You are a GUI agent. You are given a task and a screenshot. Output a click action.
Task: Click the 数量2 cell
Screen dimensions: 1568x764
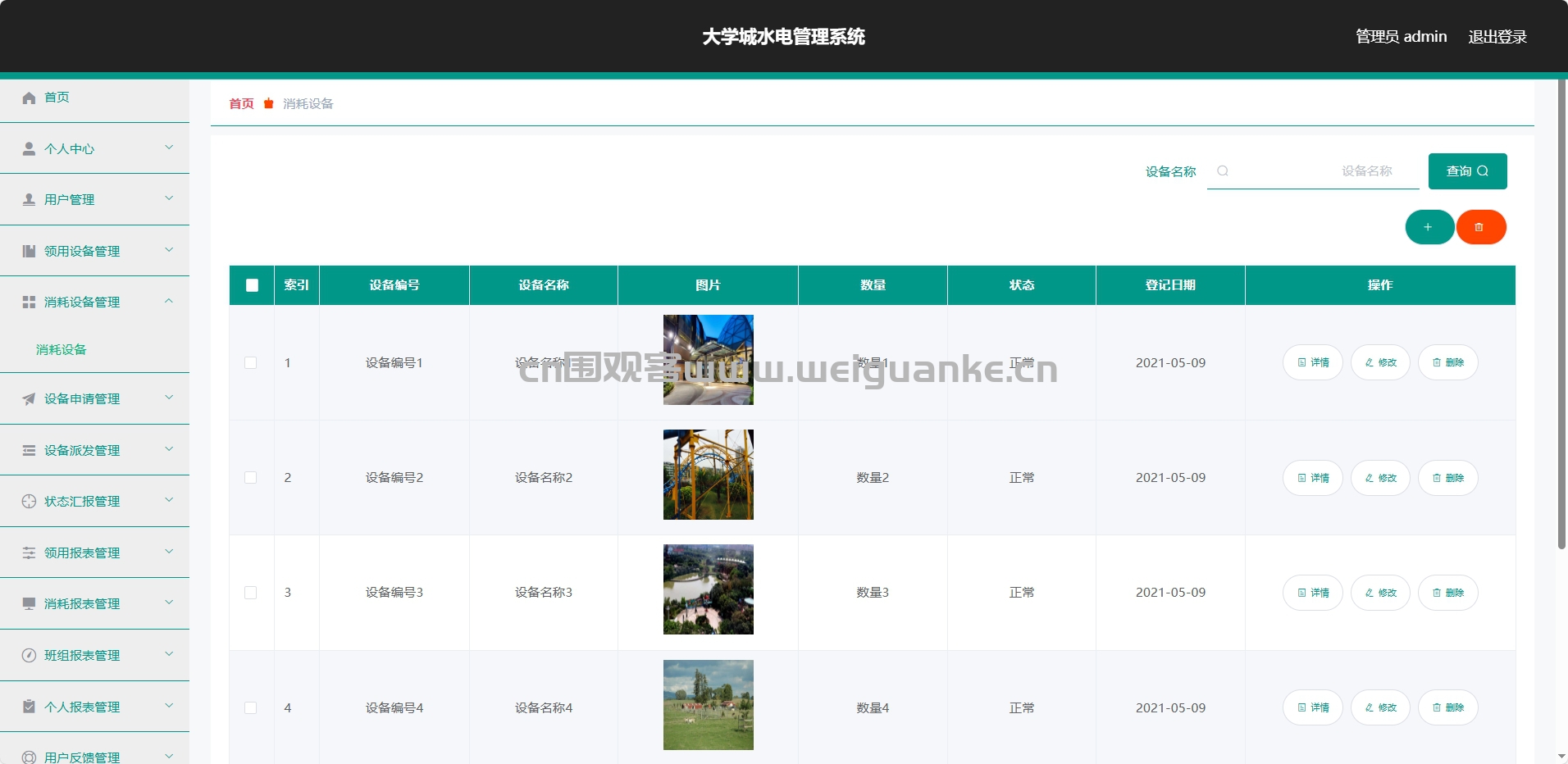[873, 477]
